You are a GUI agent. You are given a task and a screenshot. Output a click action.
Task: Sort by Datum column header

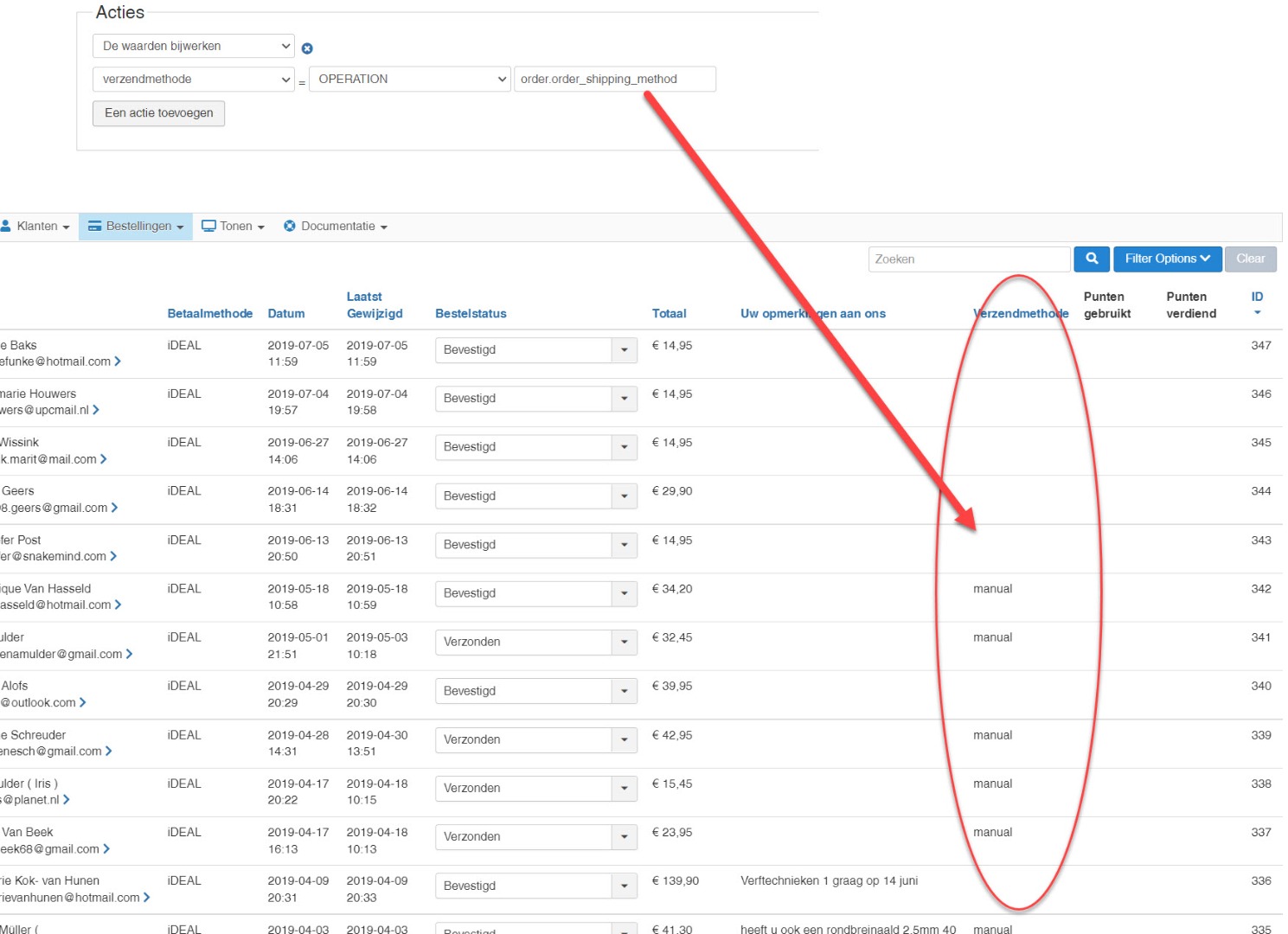(286, 314)
